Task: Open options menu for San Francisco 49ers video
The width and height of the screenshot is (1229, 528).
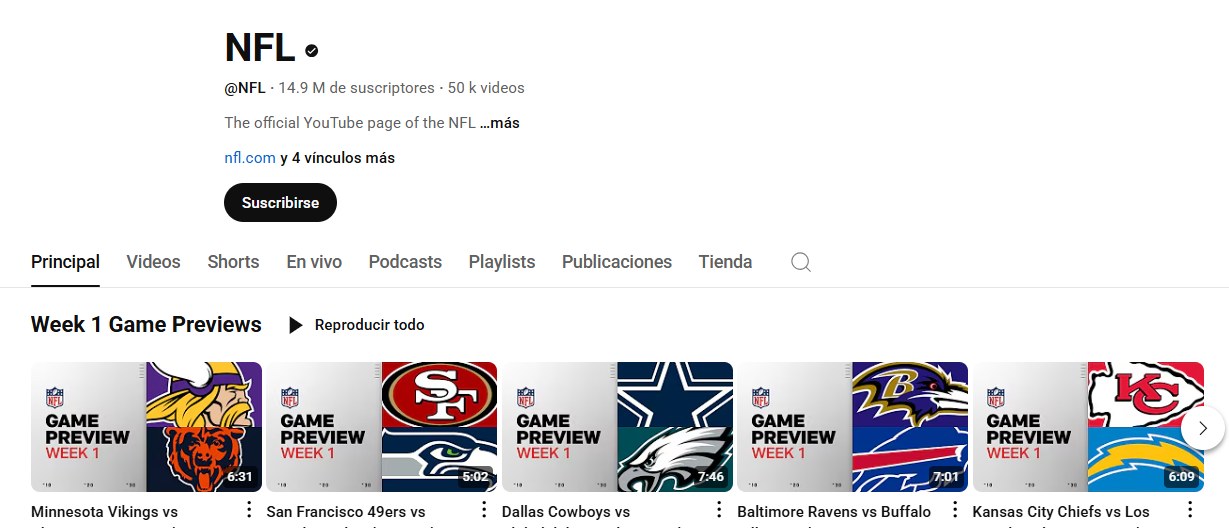Action: [484, 510]
